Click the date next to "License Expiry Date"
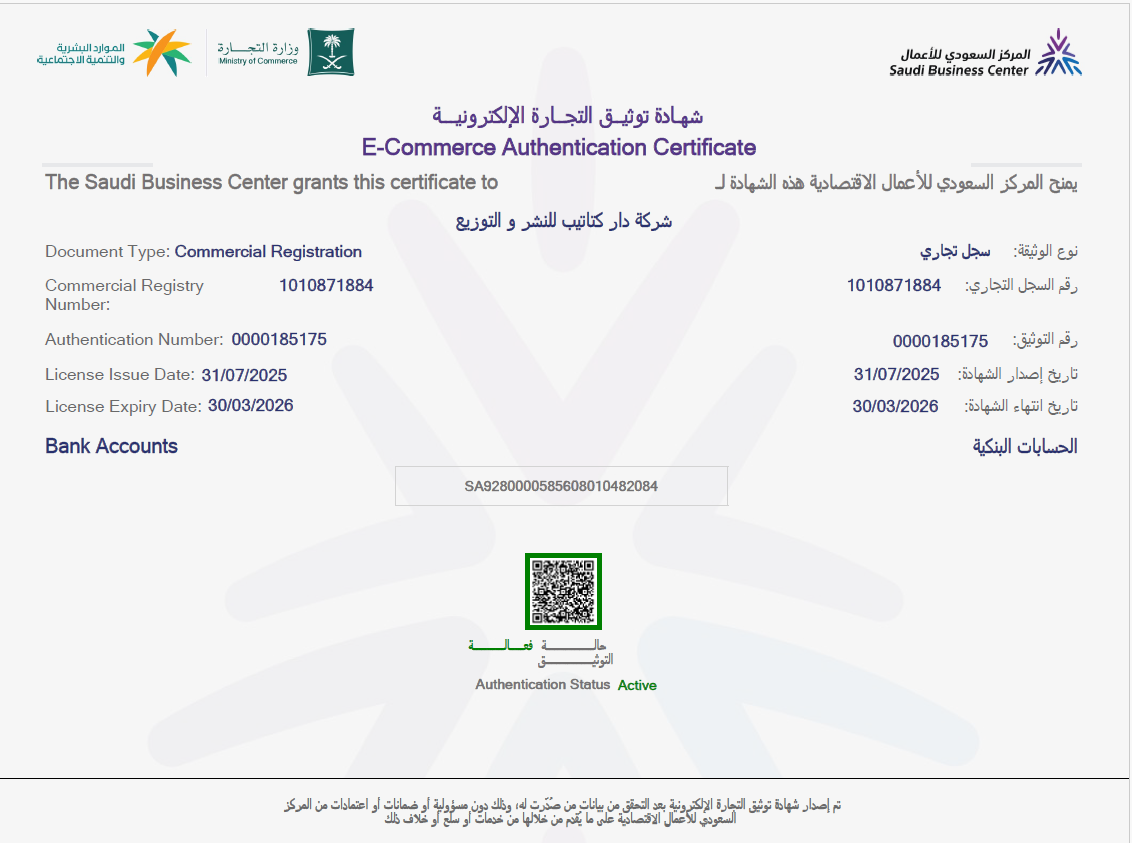 [250, 406]
